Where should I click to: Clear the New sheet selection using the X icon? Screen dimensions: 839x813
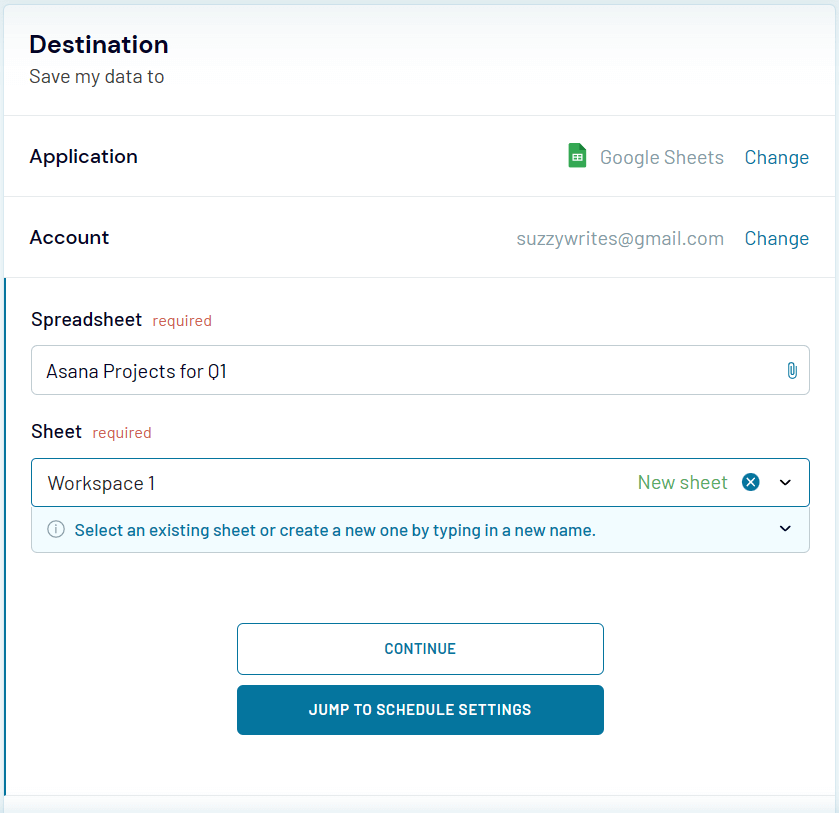(750, 482)
